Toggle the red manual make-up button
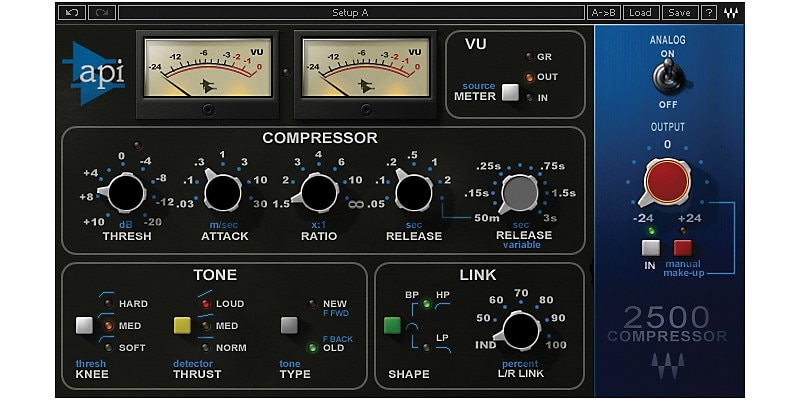 [x=683, y=248]
